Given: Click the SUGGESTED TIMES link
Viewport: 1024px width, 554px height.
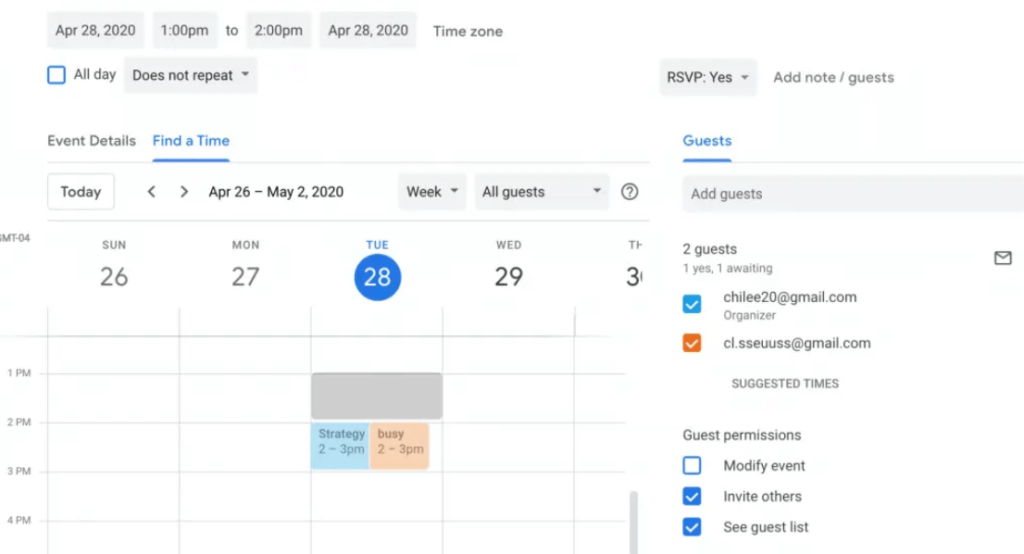Looking at the screenshot, I should click(785, 383).
